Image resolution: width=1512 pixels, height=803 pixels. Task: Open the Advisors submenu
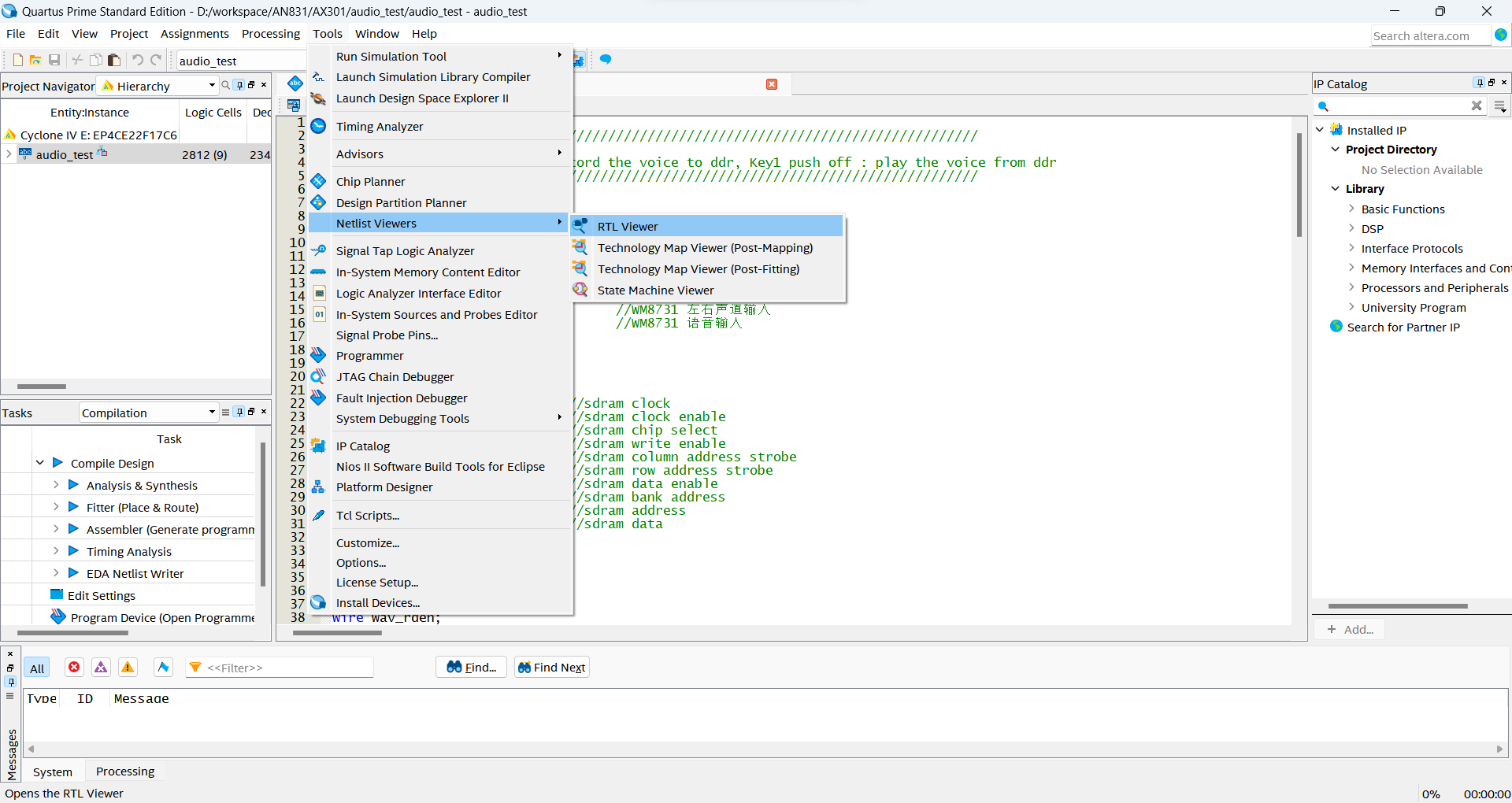pyautogui.click(x=440, y=154)
